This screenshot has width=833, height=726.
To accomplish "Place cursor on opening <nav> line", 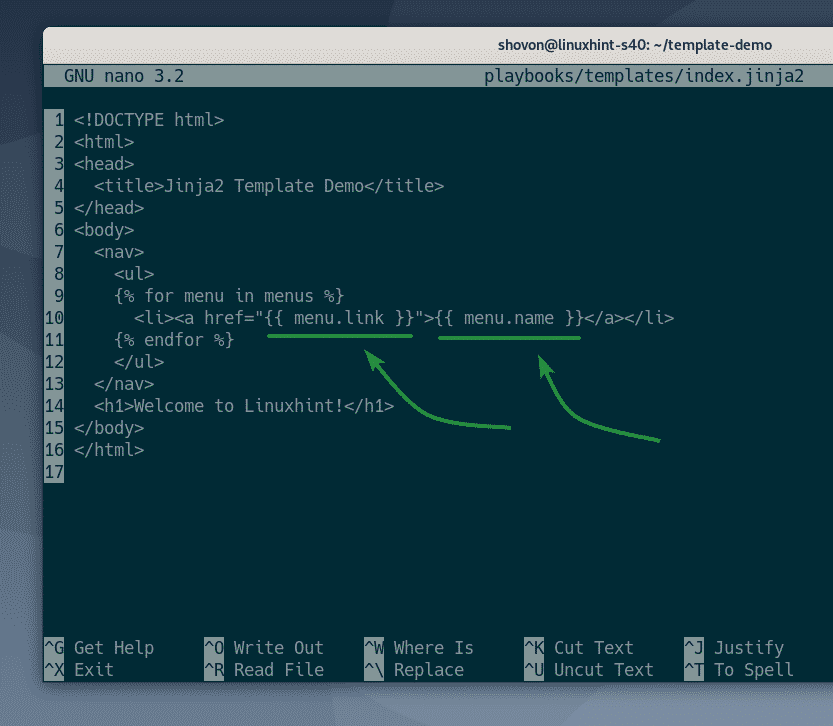I will (x=119, y=252).
